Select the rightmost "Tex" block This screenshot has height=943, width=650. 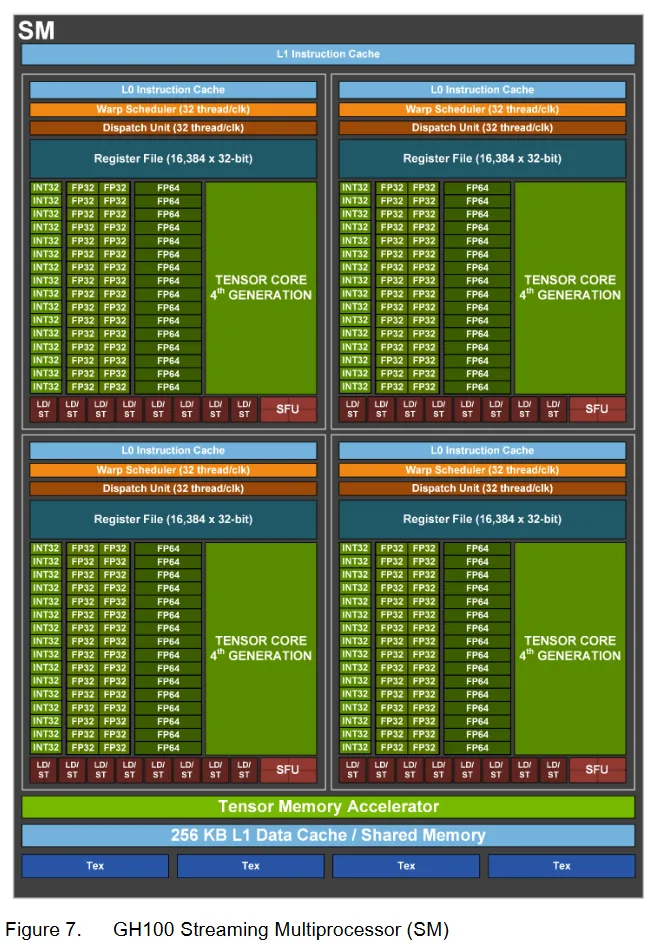point(562,866)
